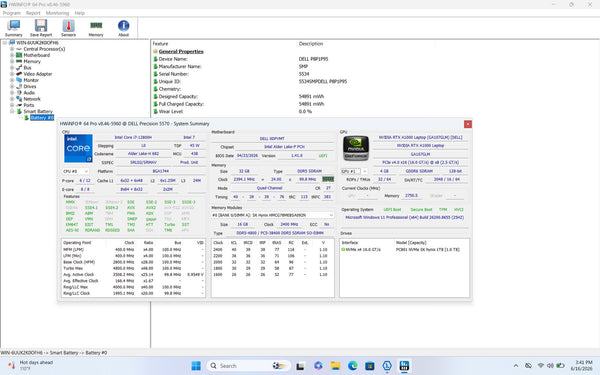Open the Sensors thermometer tool
Screen dimensions: 600x375
[x=68, y=28]
